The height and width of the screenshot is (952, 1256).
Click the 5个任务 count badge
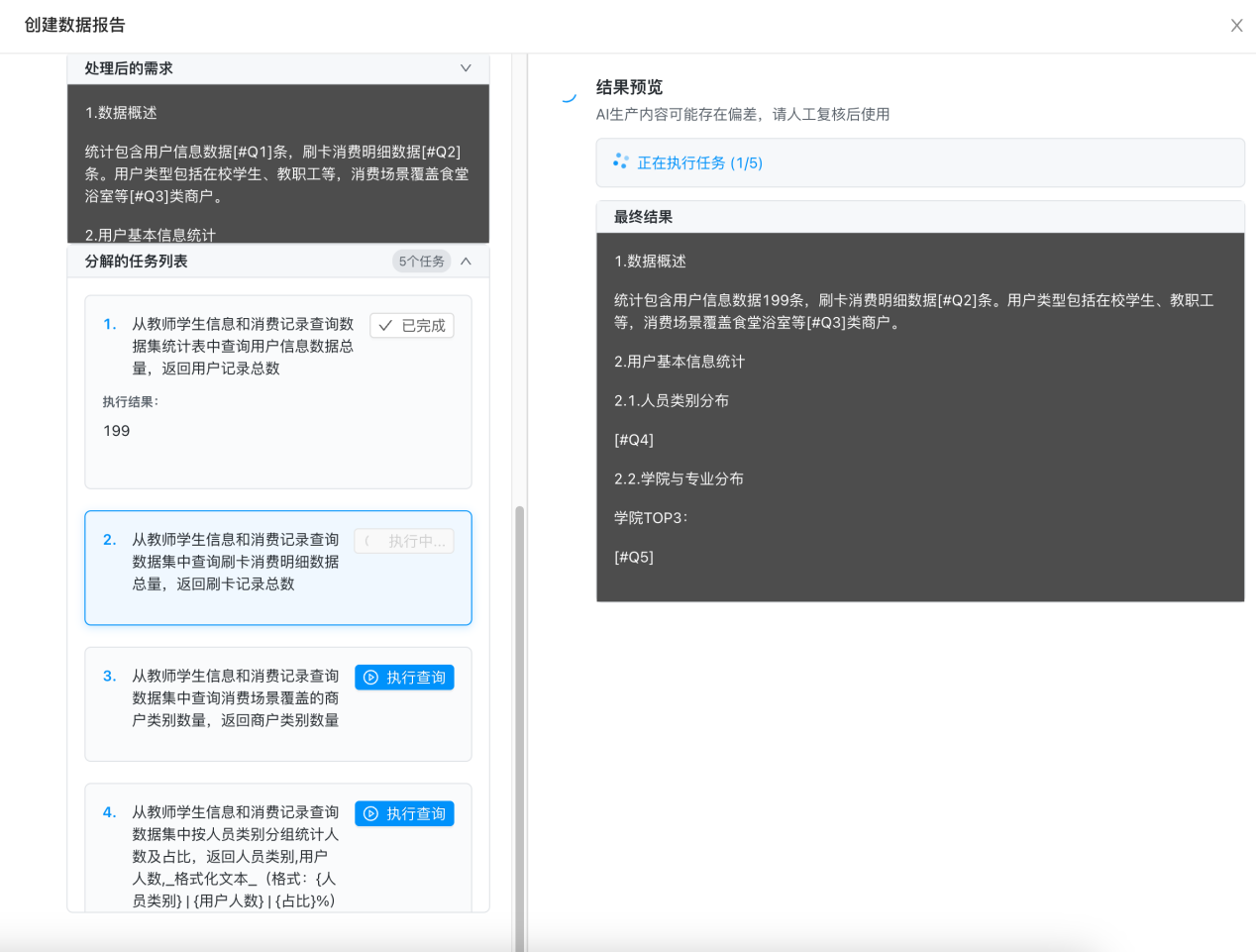[421, 262]
